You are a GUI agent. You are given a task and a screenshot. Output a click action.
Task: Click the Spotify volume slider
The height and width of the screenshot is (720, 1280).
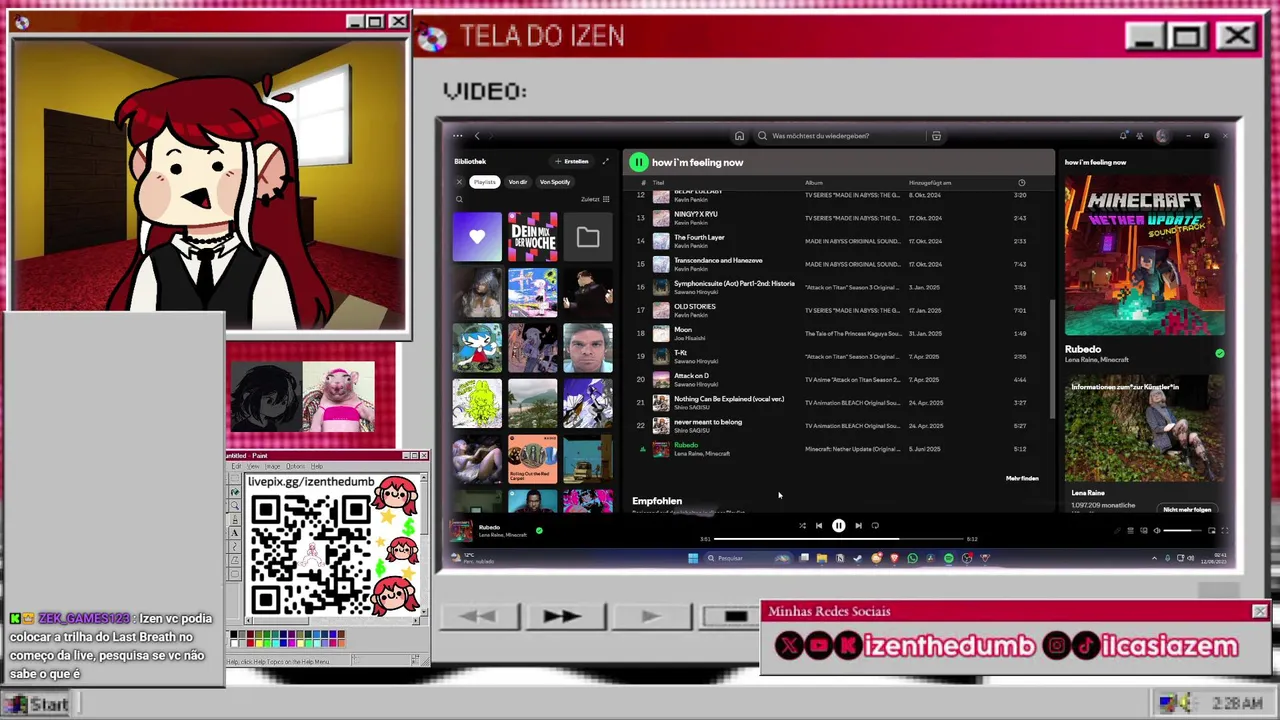(x=1183, y=530)
